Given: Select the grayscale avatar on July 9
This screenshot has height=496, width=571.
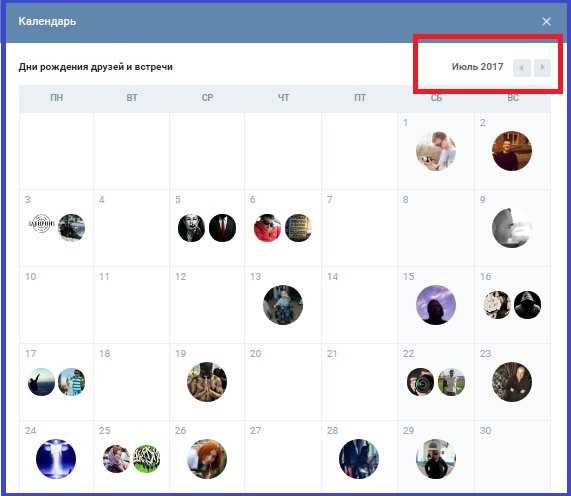Looking at the screenshot, I should 512,228.
